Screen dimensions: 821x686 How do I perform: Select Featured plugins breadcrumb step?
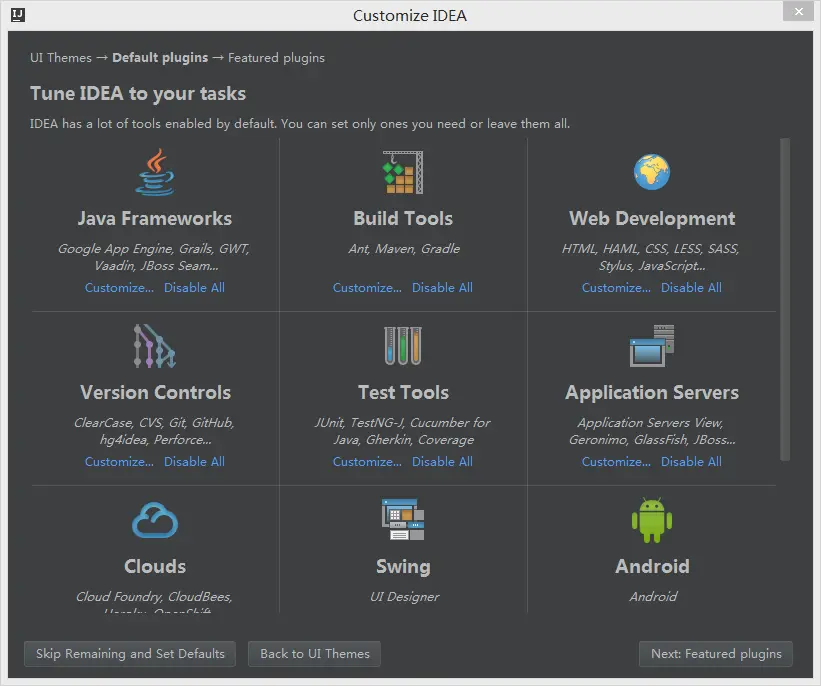pos(276,58)
